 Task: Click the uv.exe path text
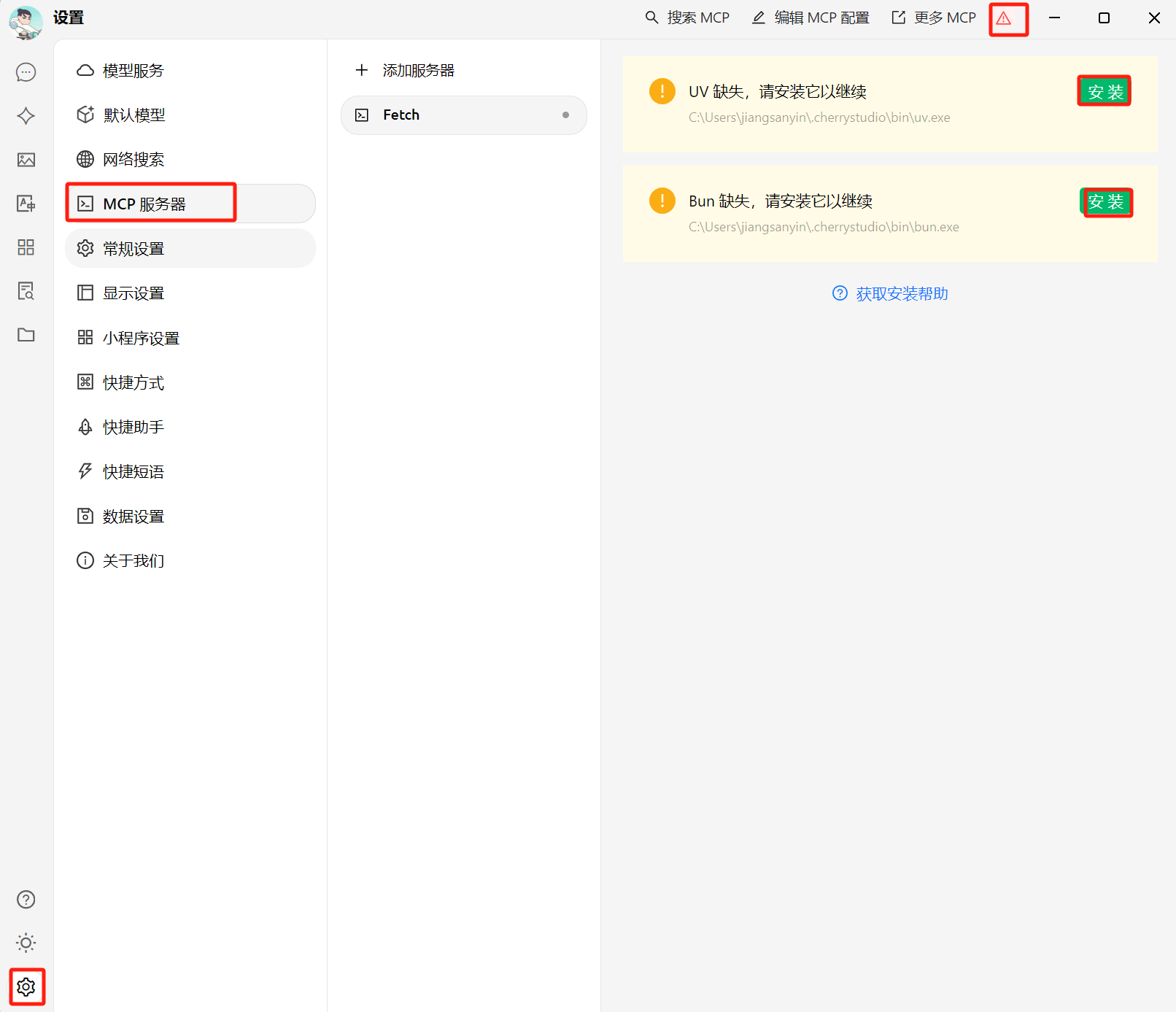[819, 117]
